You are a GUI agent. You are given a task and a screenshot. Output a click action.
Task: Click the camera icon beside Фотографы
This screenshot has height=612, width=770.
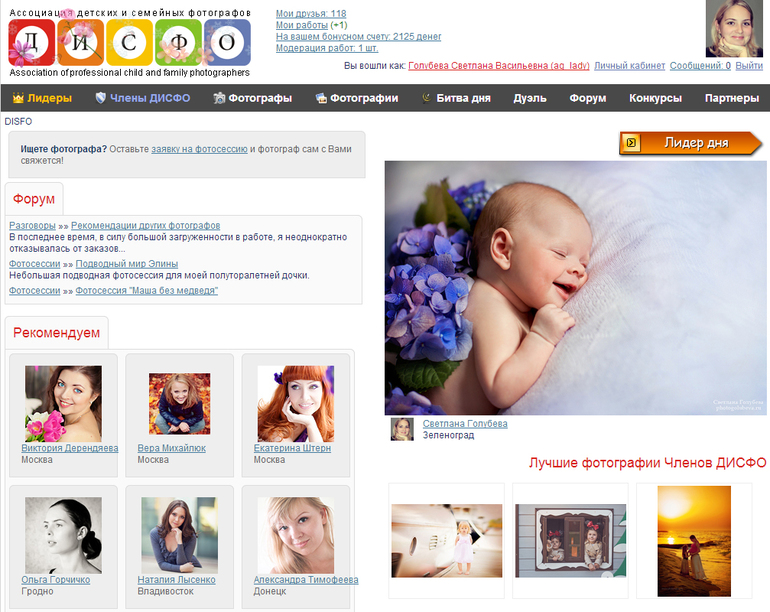point(219,98)
